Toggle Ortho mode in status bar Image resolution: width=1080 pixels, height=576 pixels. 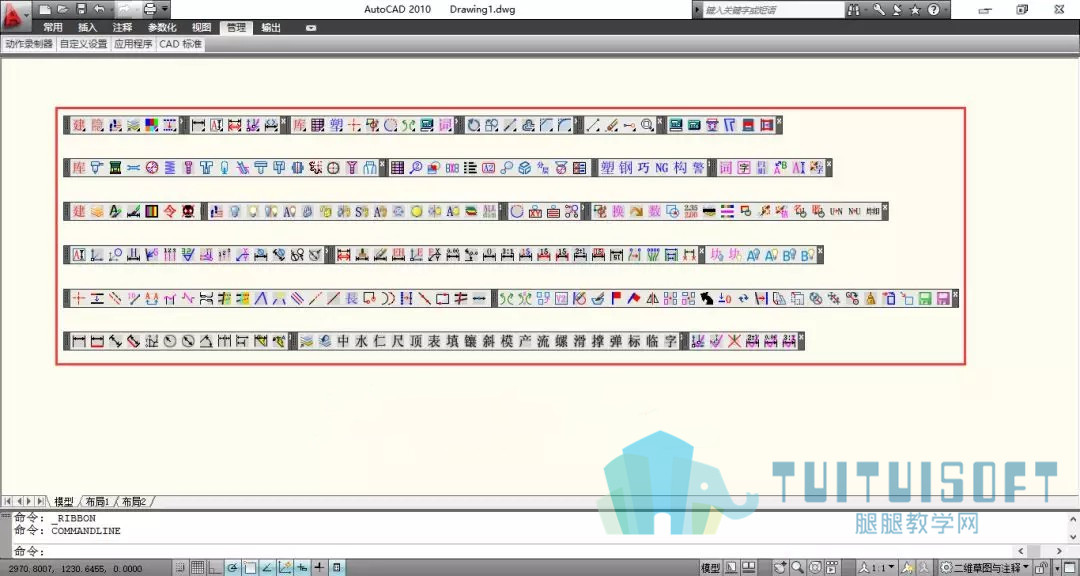215,568
